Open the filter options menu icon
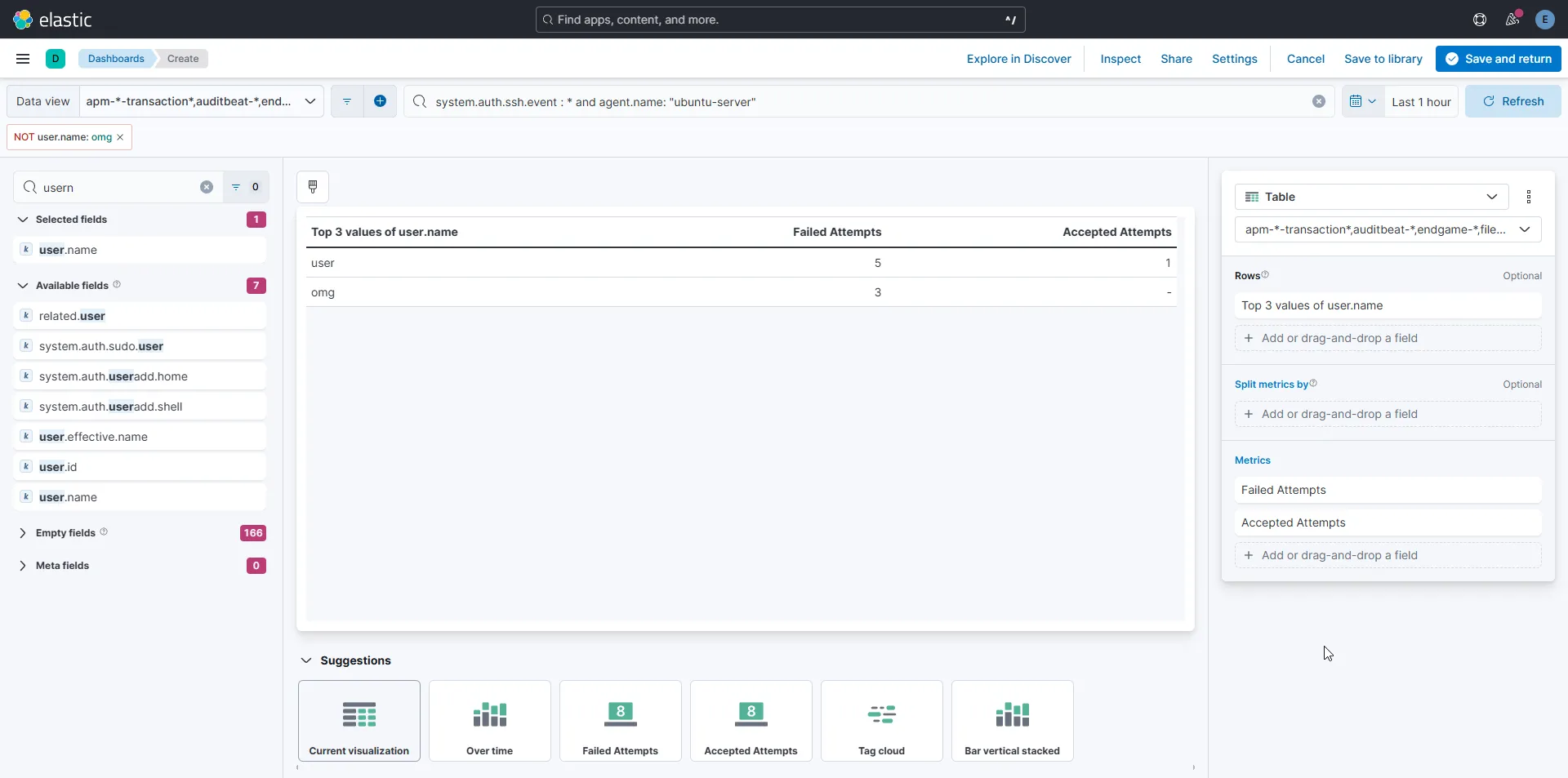The width and height of the screenshot is (1568, 778). 347,101
